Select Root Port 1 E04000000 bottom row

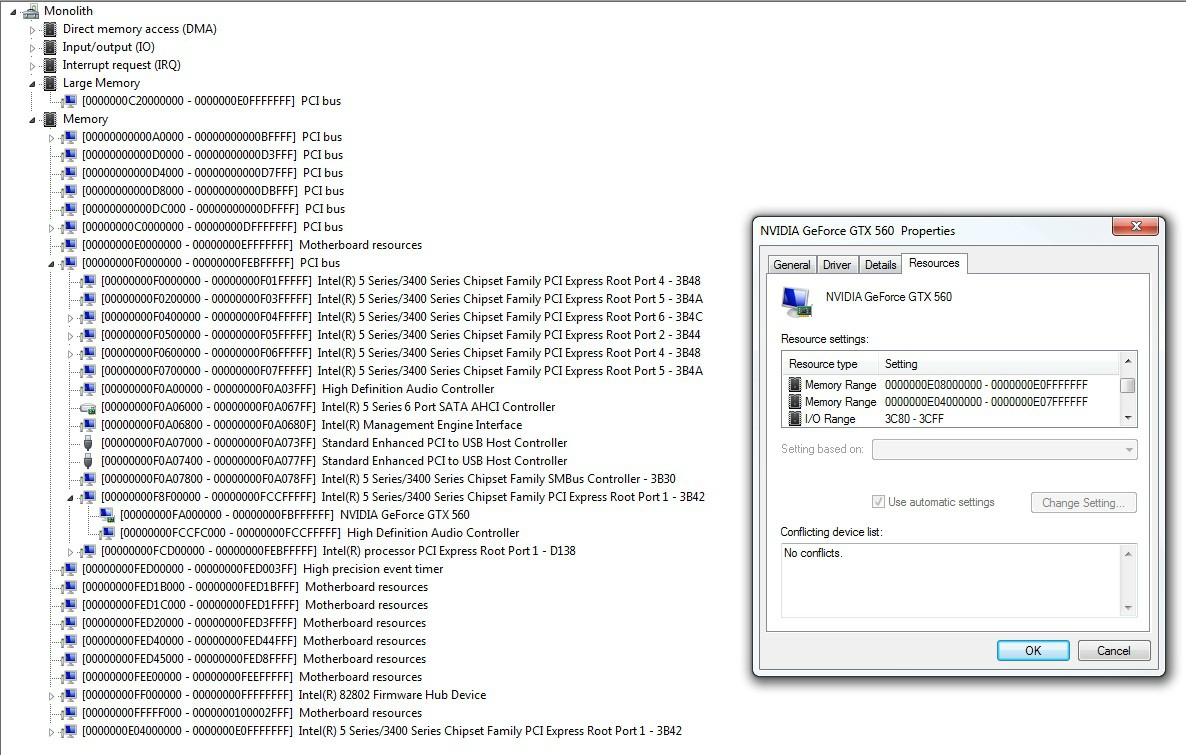382,732
